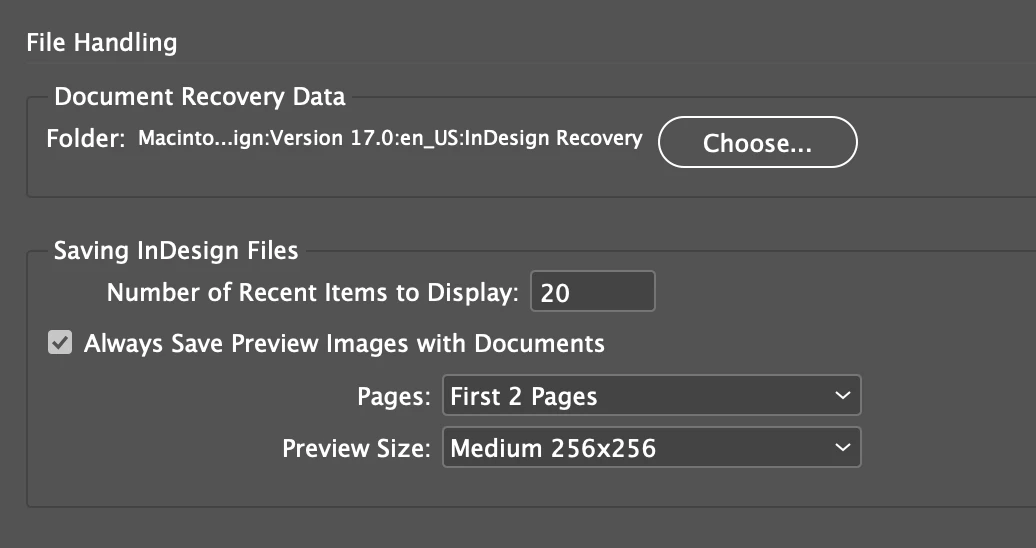1036x548 pixels.
Task: Click the Pages: label
Action: [394, 397]
